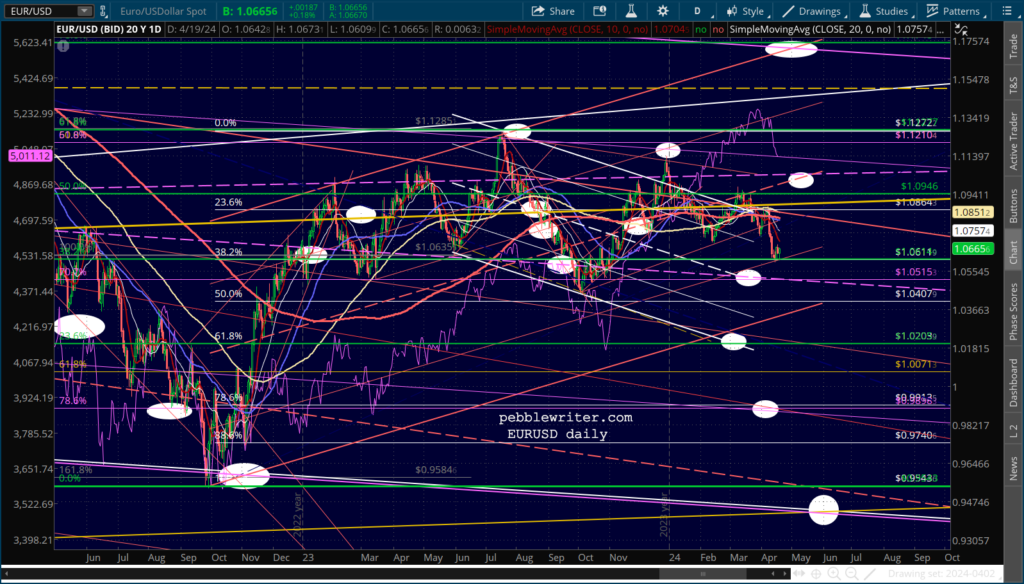Click the horizontal chart scrollbar thumb

[703, 574]
